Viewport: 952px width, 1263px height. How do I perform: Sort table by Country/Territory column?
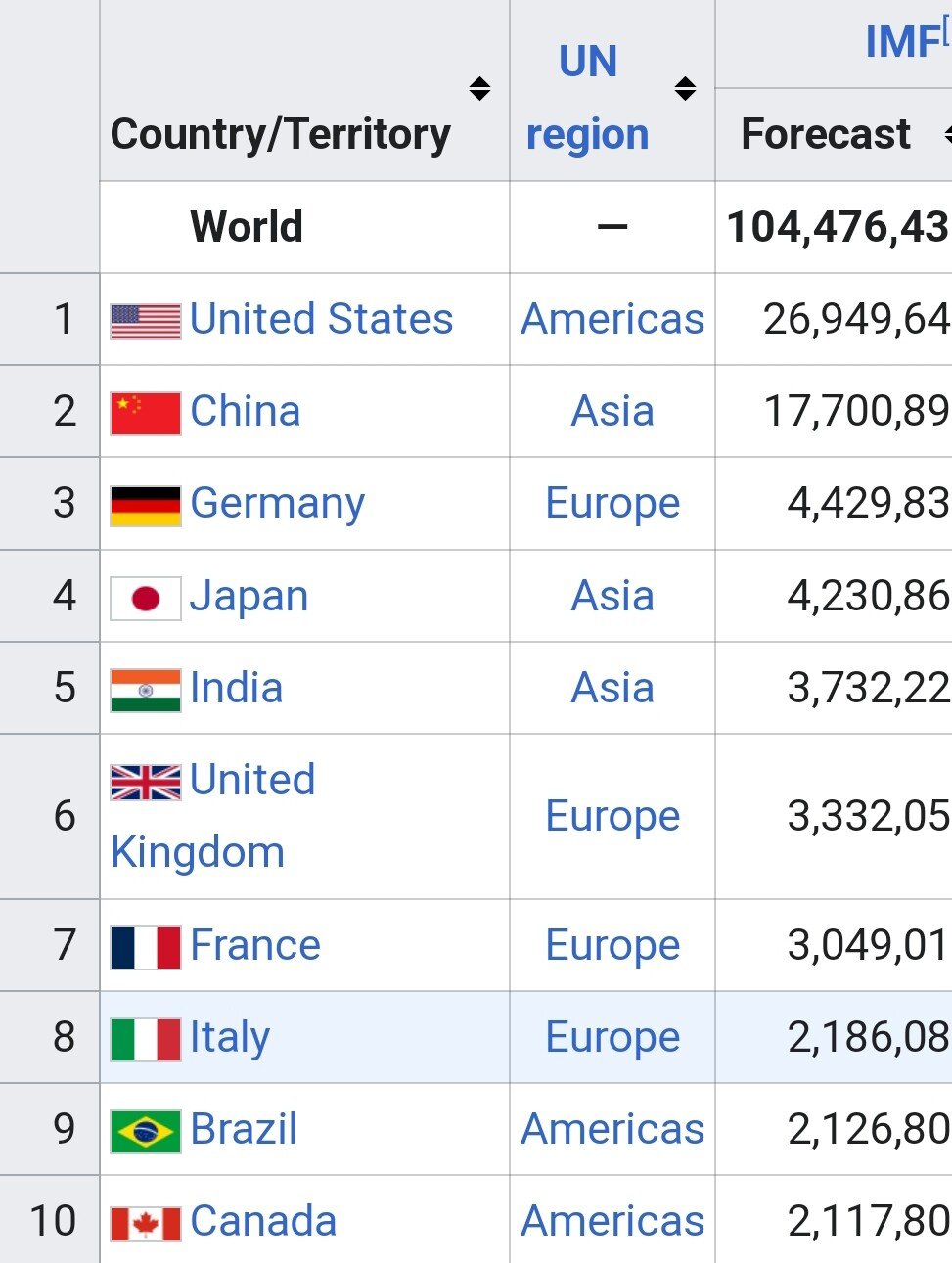(479, 89)
